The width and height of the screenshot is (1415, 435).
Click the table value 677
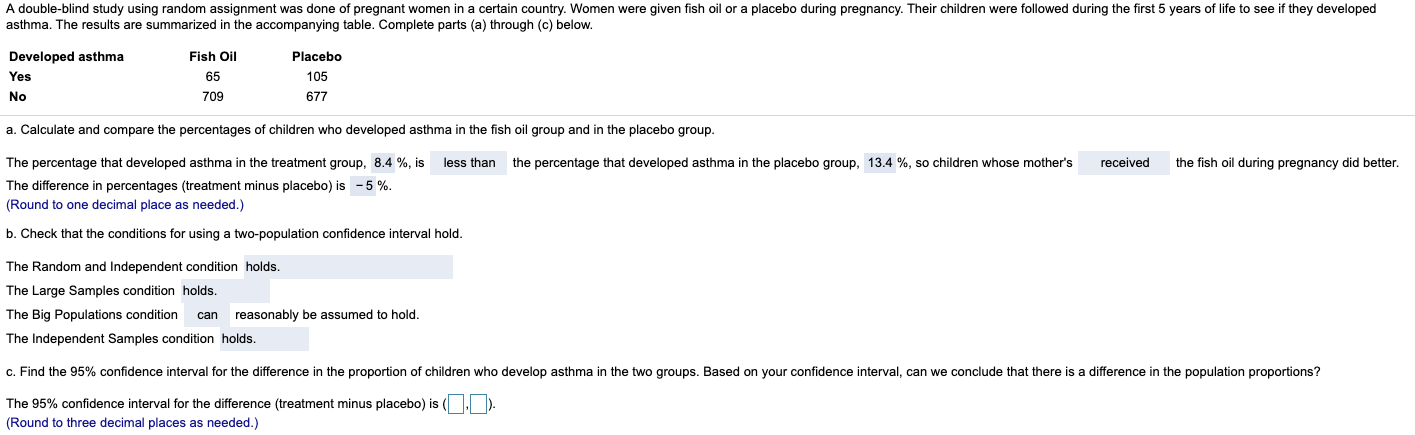click(317, 97)
